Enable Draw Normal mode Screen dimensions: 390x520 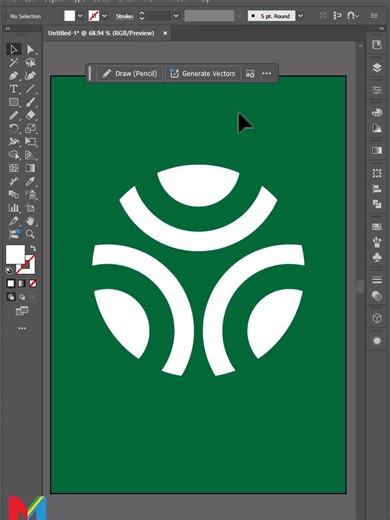[11, 297]
